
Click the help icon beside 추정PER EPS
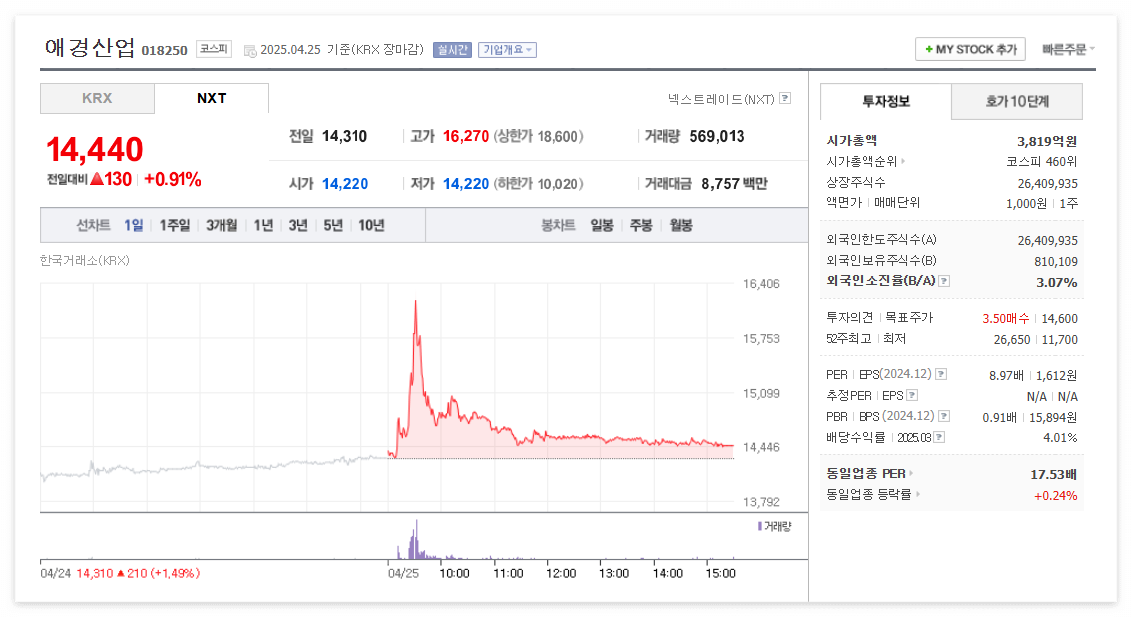click(911, 394)
